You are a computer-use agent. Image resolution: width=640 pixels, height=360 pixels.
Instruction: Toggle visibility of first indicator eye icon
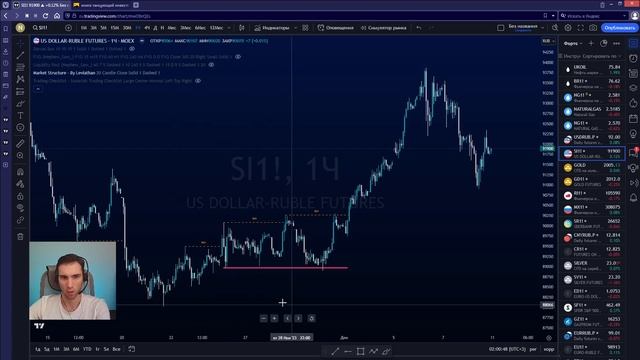pos(132,49)
